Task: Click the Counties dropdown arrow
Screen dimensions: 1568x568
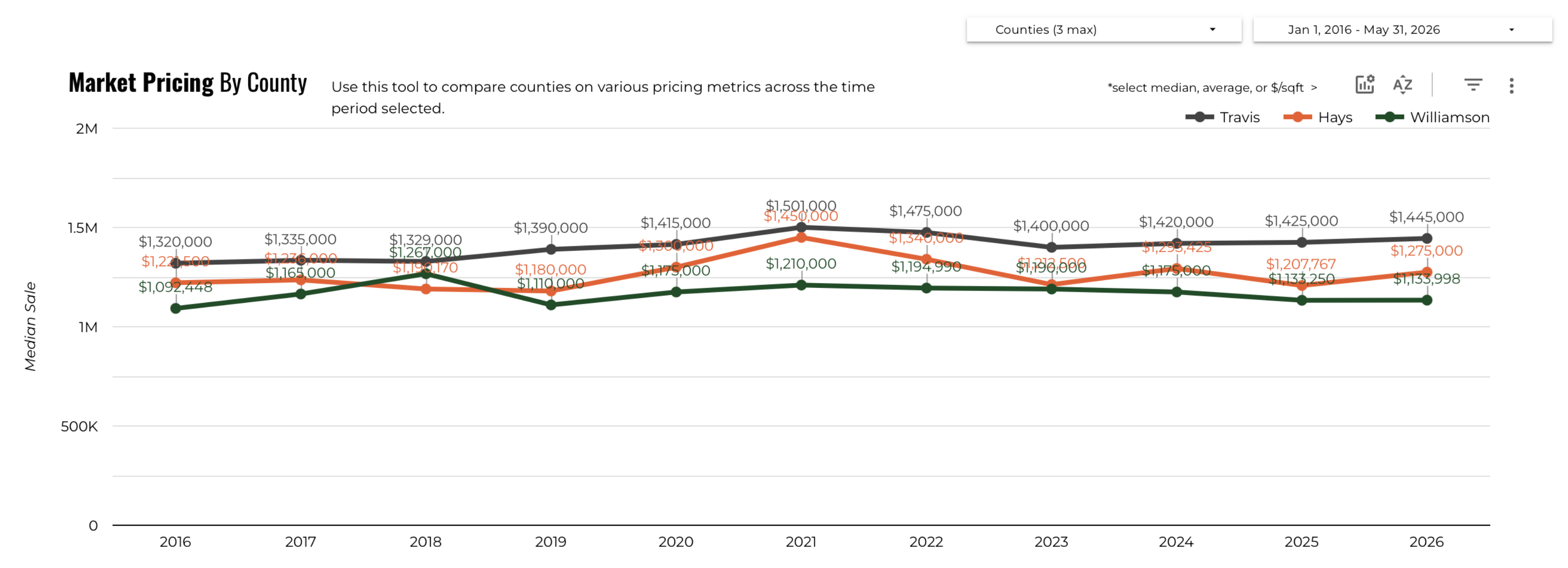Action: pos(1213,29)
